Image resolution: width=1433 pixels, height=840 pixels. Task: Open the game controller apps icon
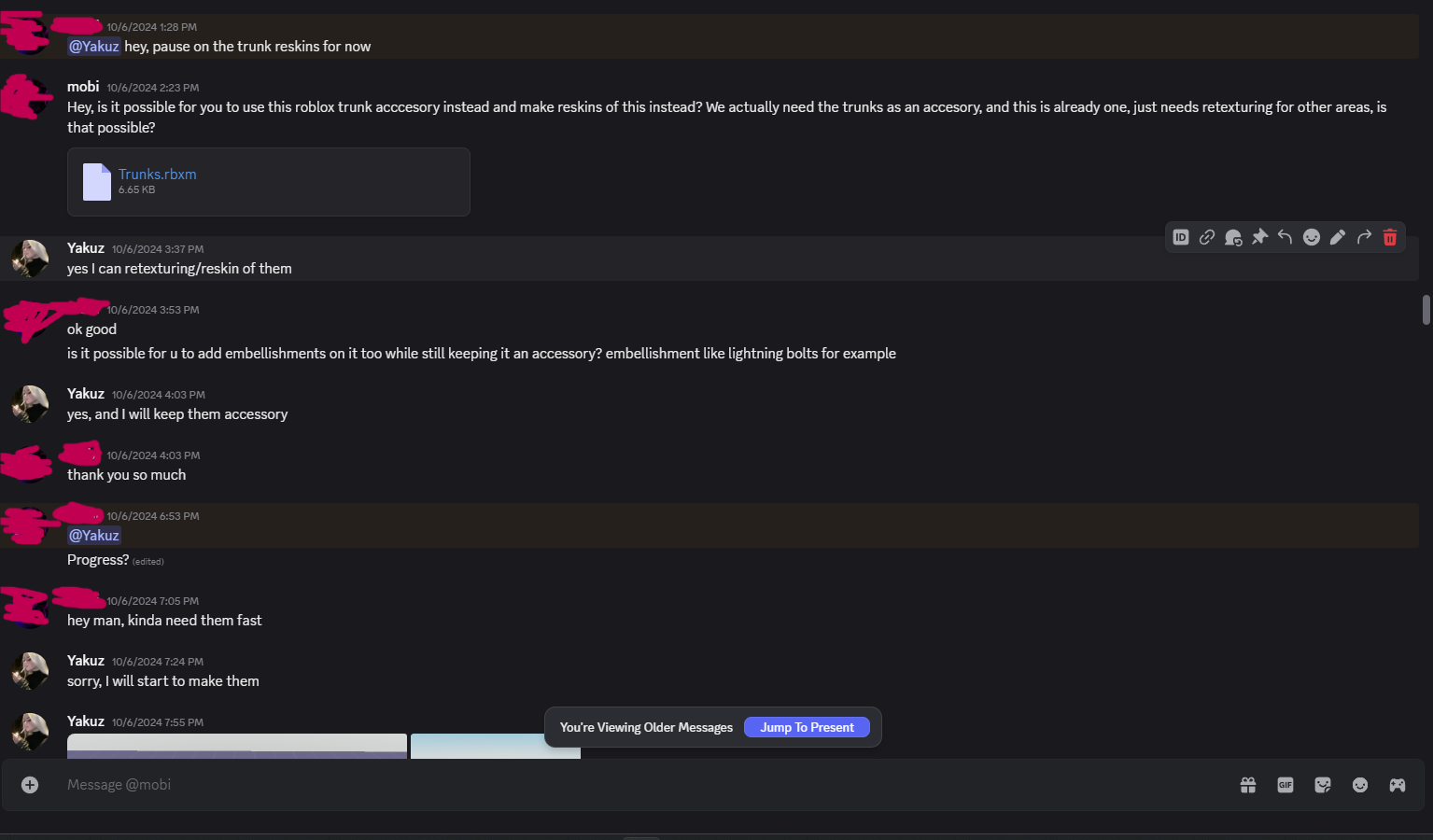pyautogui.click(x=1398, y=785)
